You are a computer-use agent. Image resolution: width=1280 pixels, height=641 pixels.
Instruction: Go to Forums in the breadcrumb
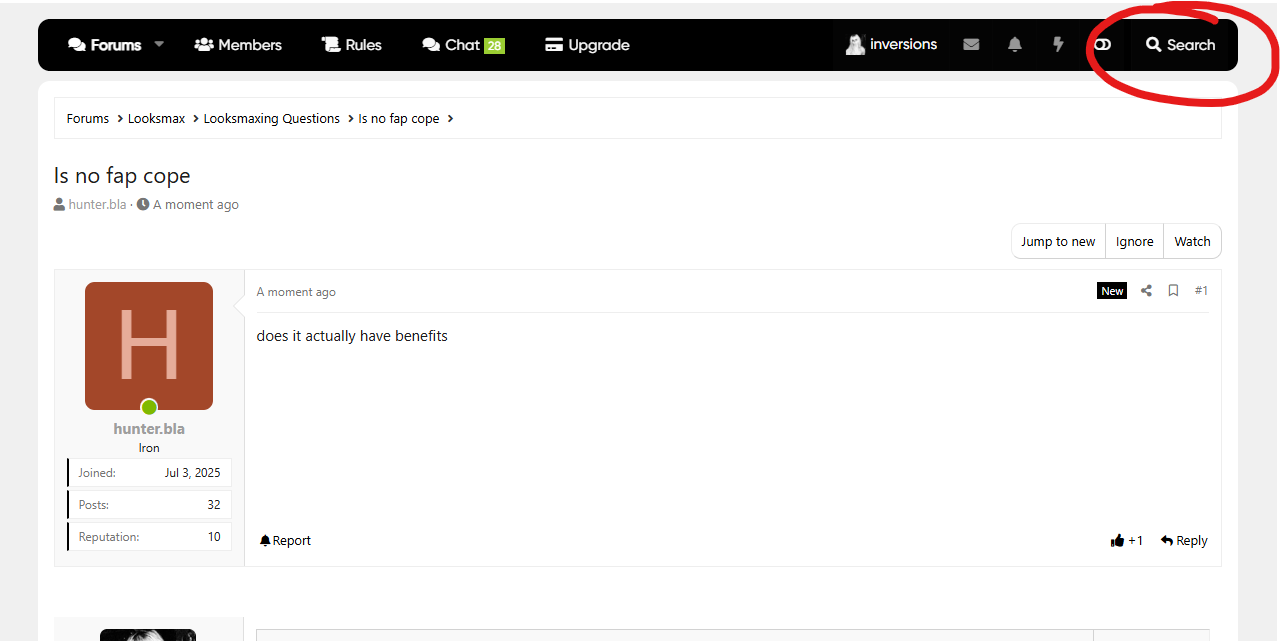point(88,118)
